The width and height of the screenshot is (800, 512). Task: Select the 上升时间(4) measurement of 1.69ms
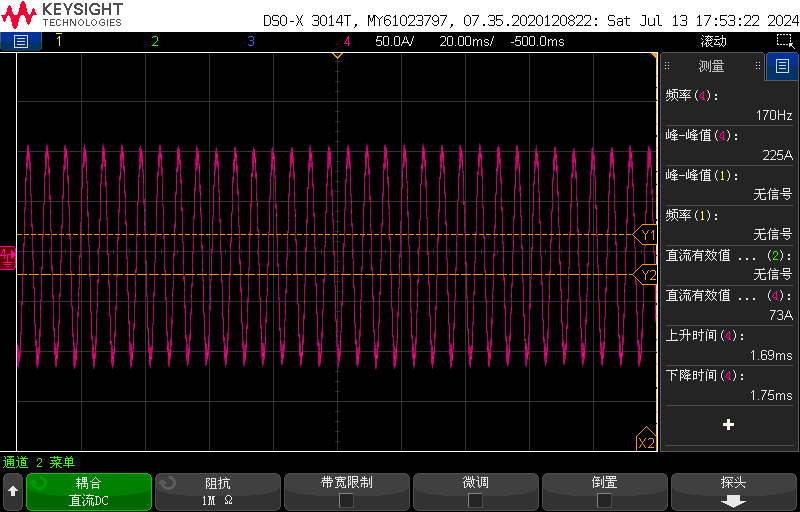tap(729, 345)
